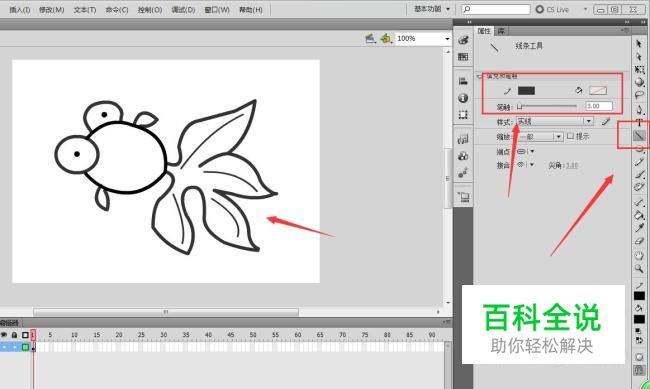The height and width of the screenshot is (389, 650).
Task: Switch to the 属性 properties tab
Action: [x=484, y=31]
